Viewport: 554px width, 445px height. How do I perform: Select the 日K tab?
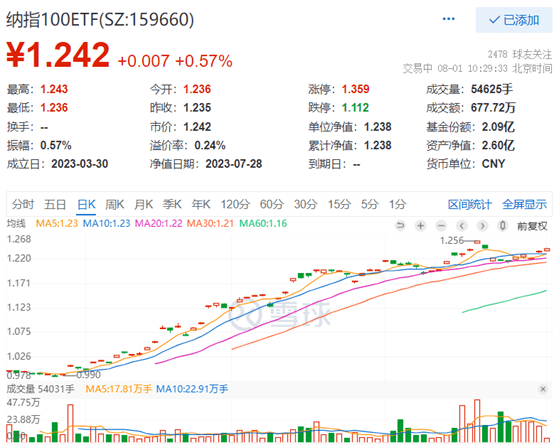pyautogui.click(x=86, y=204)
